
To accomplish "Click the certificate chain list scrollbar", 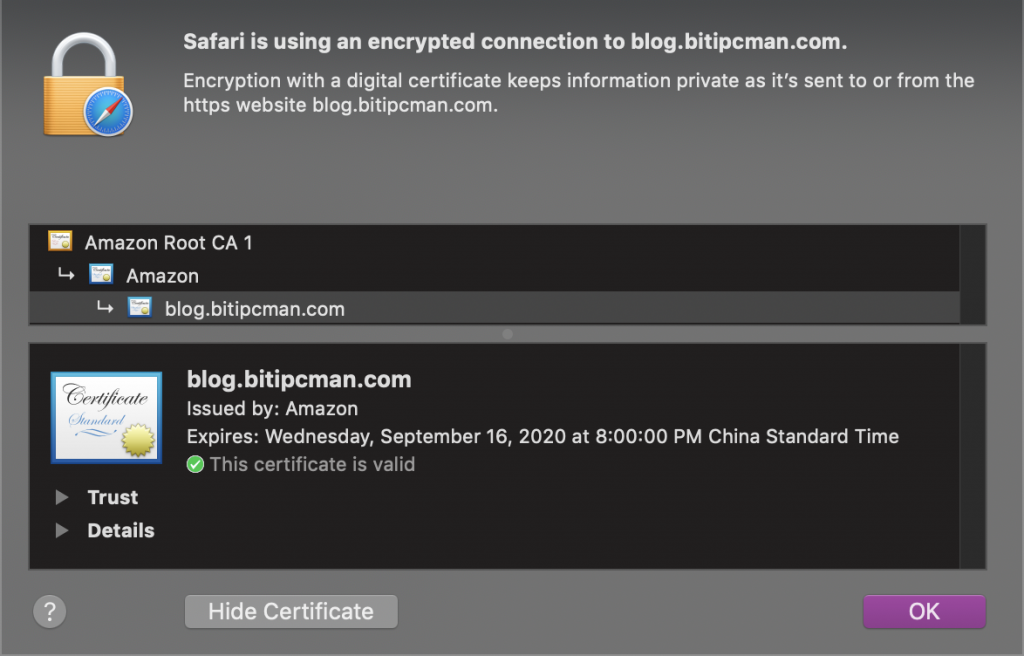I will click(972, 274).
